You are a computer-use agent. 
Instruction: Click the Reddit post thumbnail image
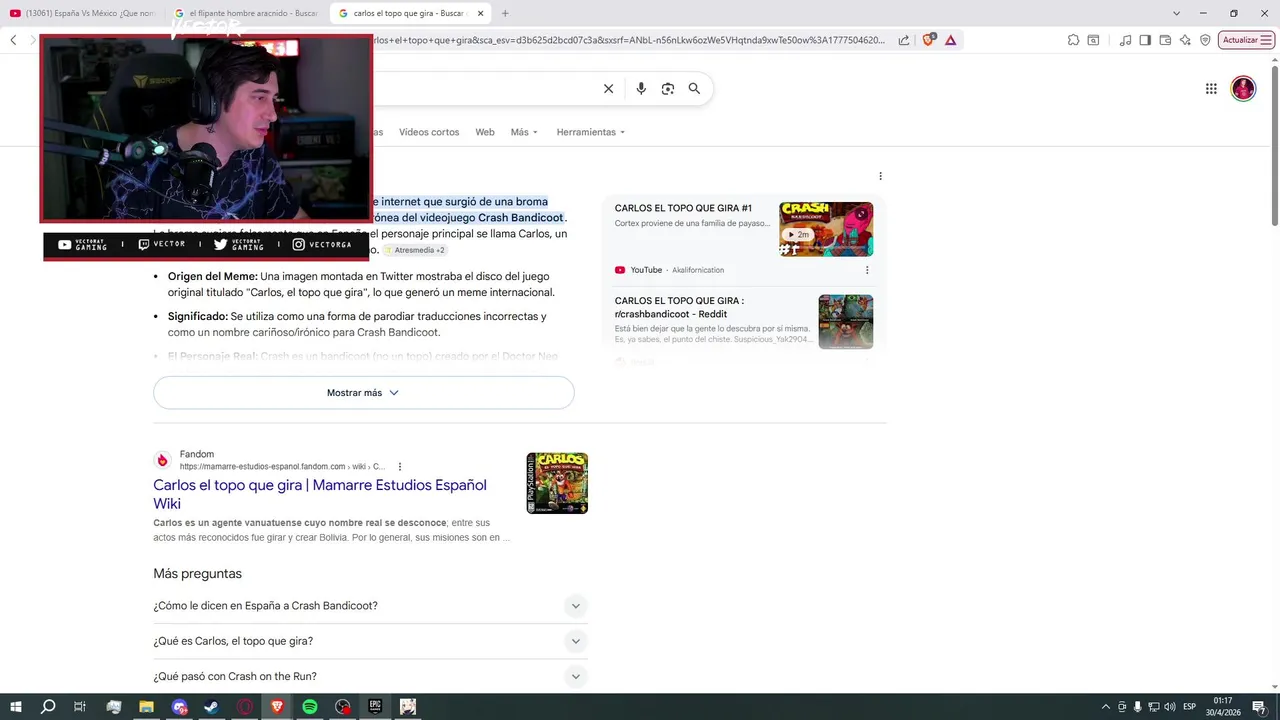pyautogui.click(x=846, y=321)
